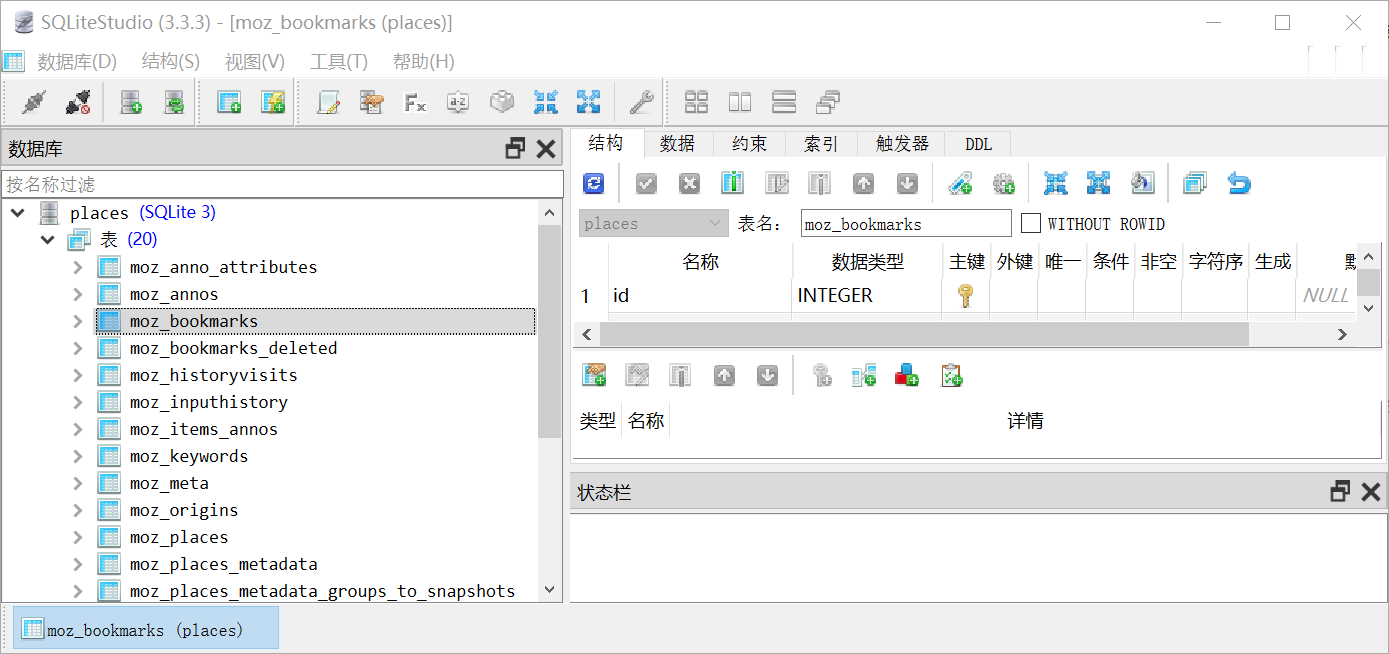Expand the moz_bookmarks table node
Image resolution: width=1389 pixels, height=654 pixels.
point(78,321)
